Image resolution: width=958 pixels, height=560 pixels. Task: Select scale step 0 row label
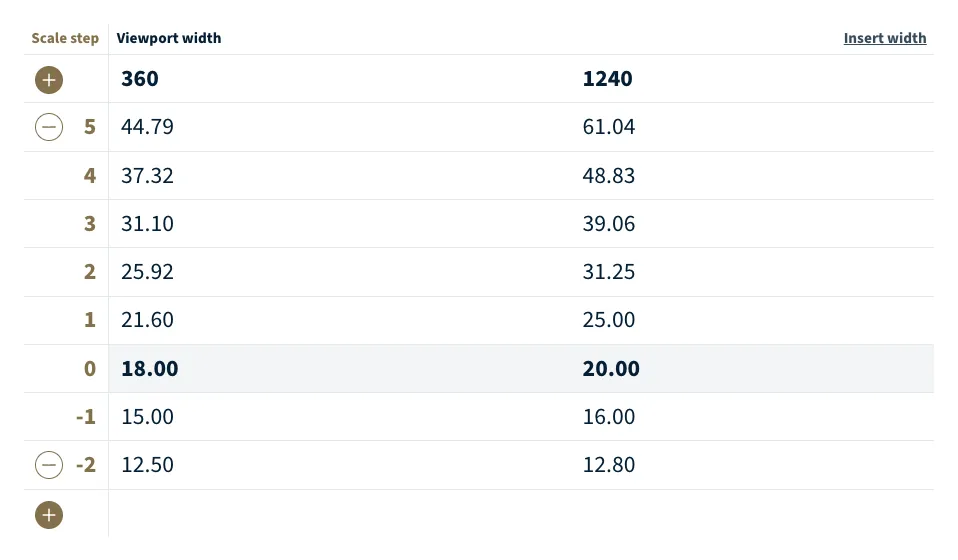[90, 369]
